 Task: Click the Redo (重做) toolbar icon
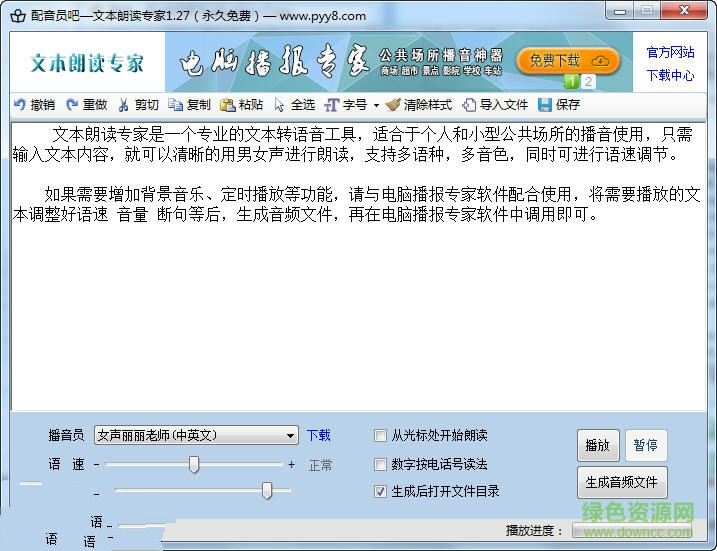[72, 105]
